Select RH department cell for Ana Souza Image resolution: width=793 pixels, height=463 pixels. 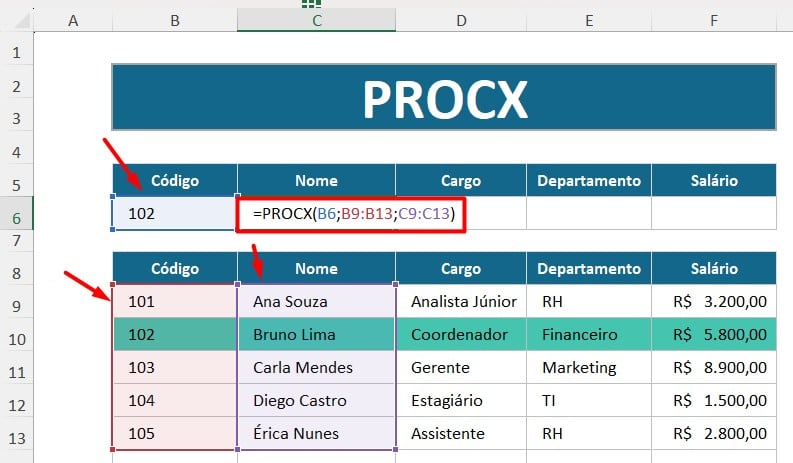(589, 301)
